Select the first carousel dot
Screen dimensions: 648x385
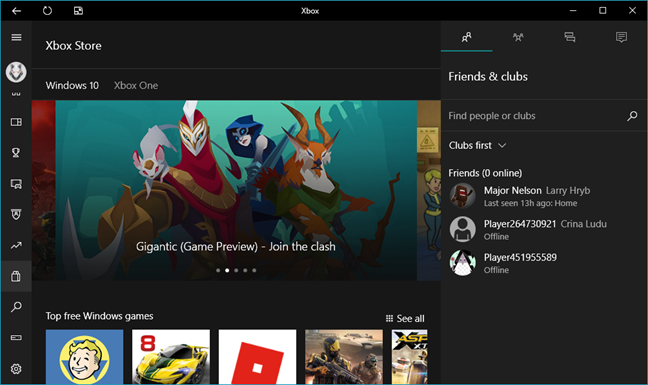coord(218,271)
